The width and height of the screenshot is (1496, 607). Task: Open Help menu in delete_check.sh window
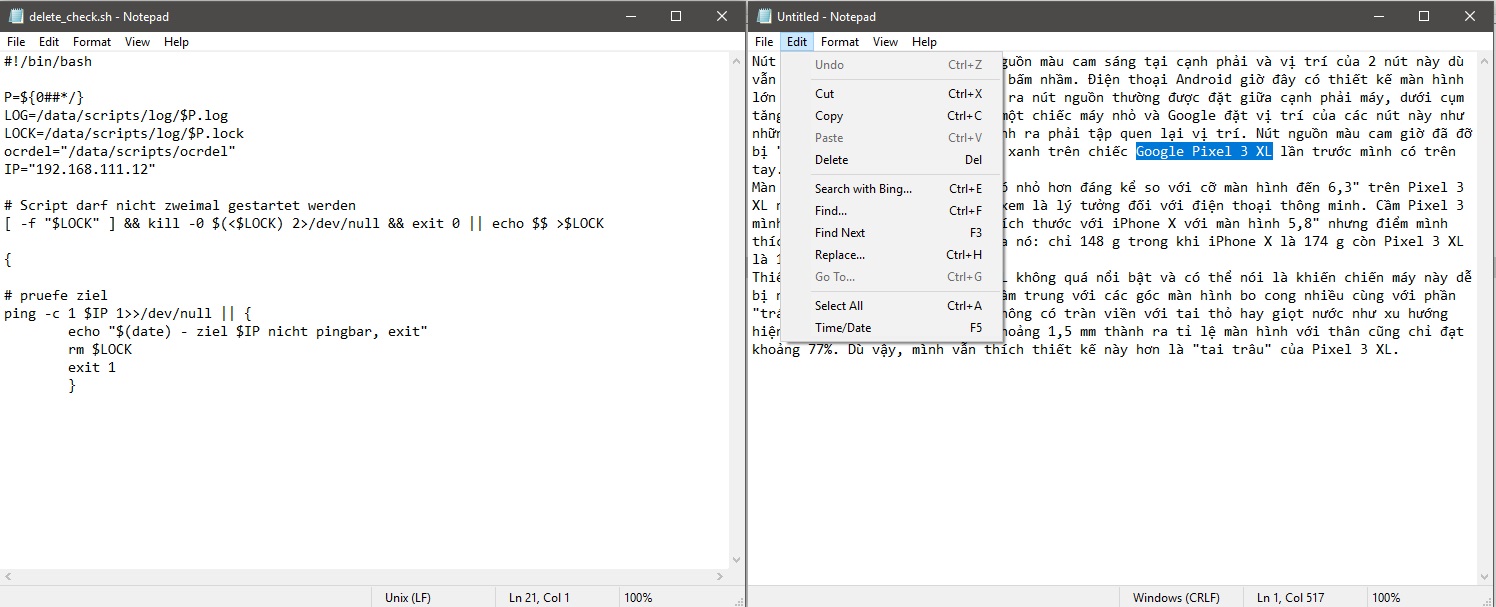point(176,42)
